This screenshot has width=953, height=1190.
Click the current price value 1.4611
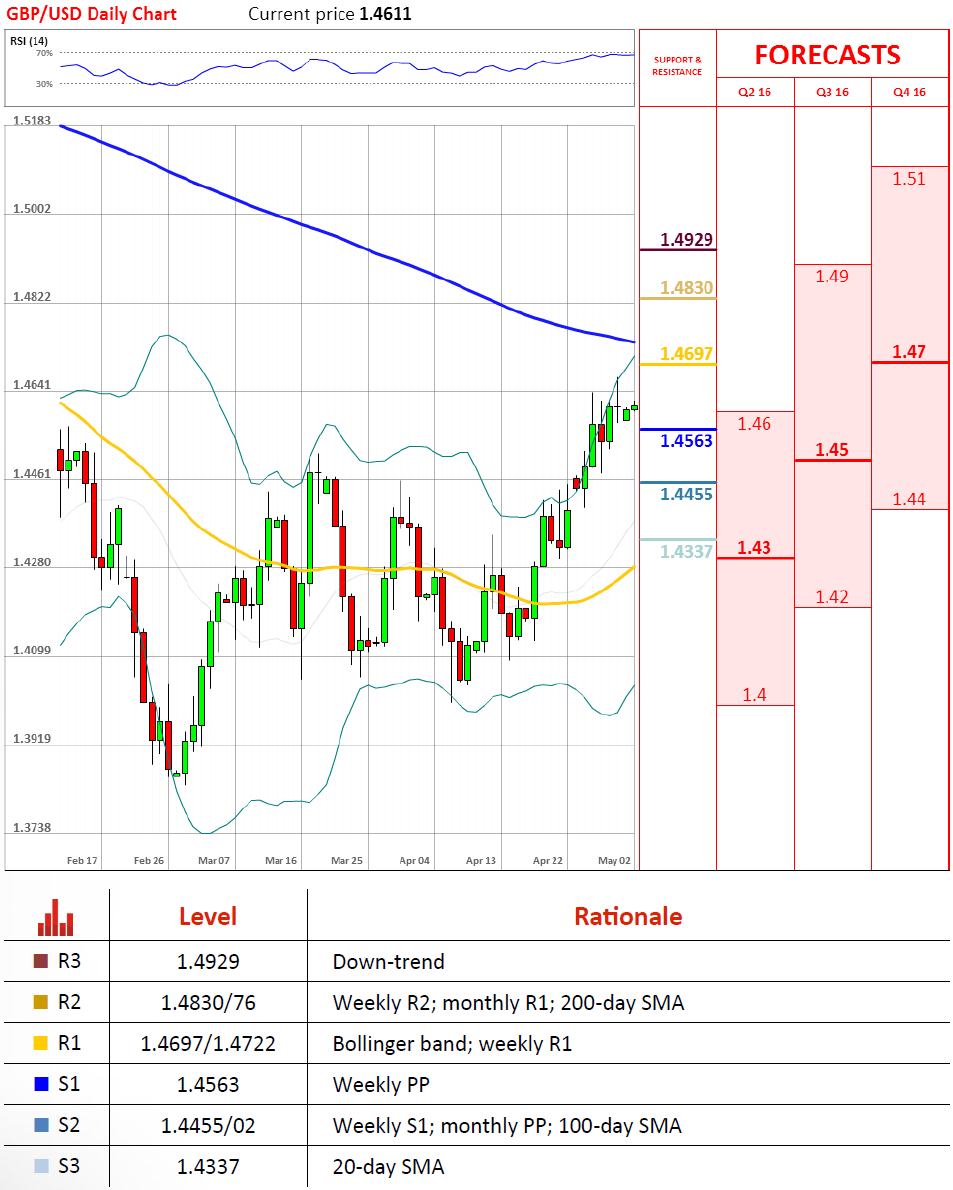point(385,14)
